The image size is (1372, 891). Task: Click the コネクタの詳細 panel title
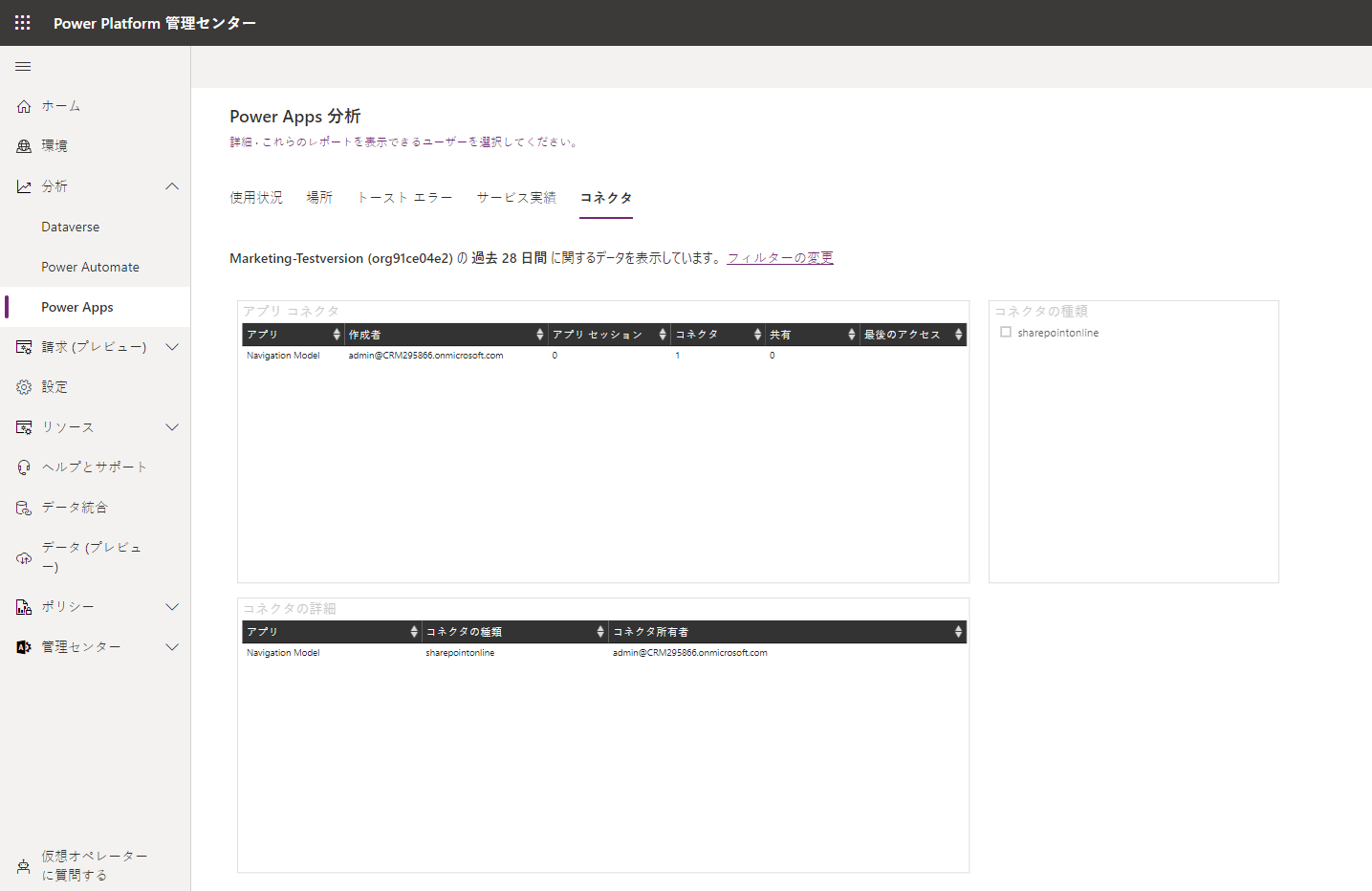tap(290, 609)
